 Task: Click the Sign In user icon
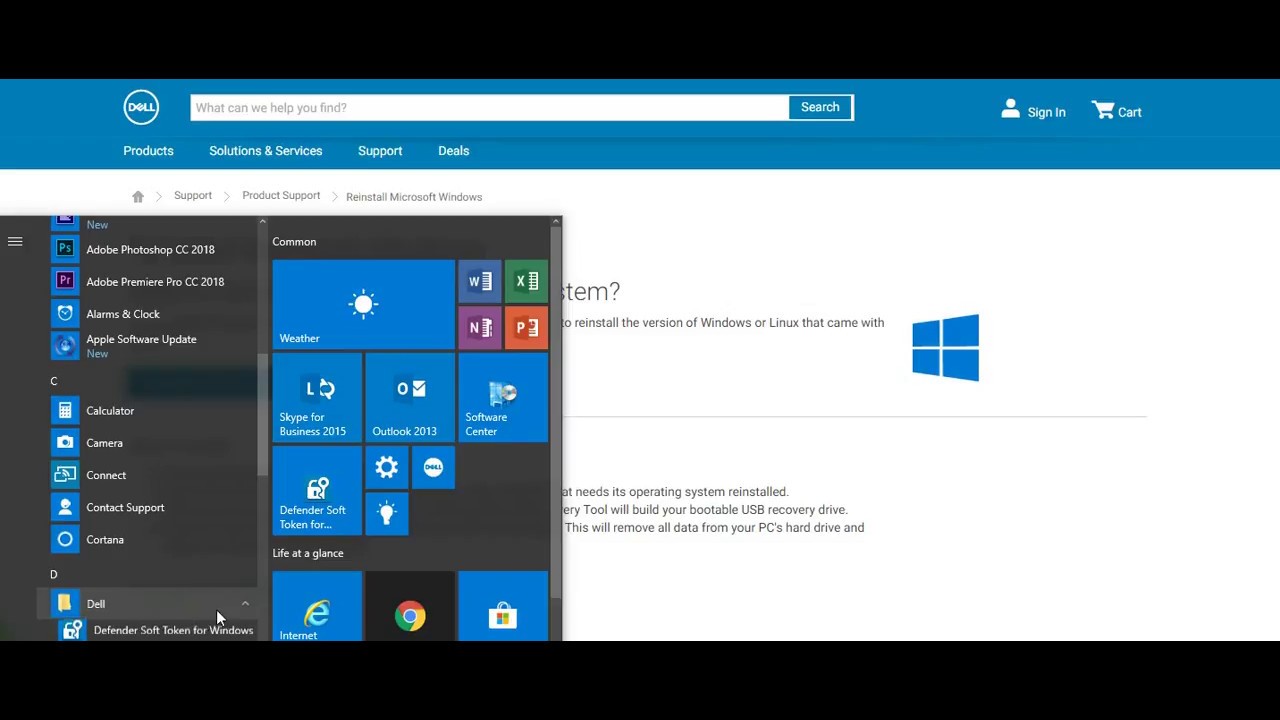(x=1010, y=109)
